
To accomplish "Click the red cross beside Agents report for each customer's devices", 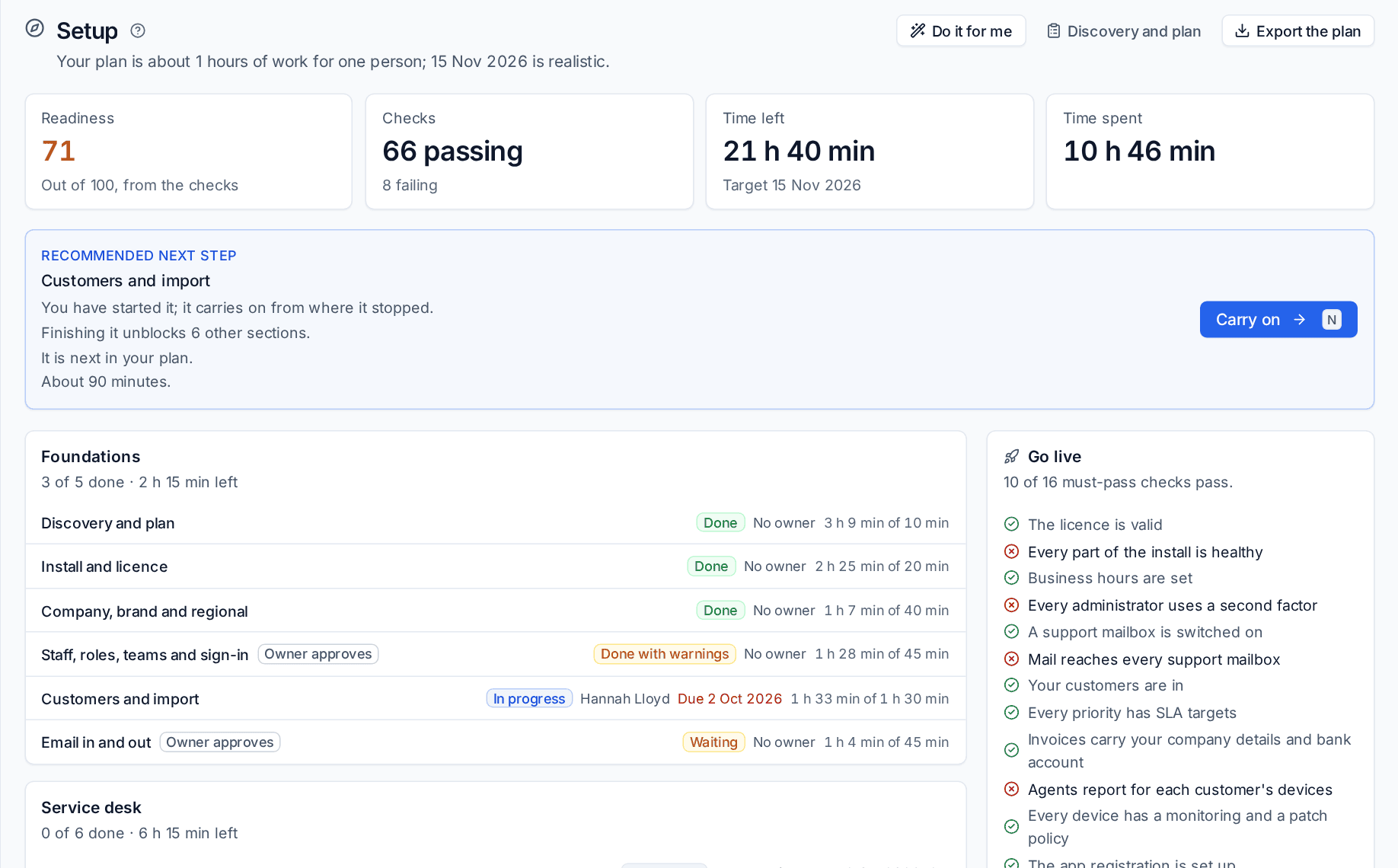I will [x=1011, y=789].
